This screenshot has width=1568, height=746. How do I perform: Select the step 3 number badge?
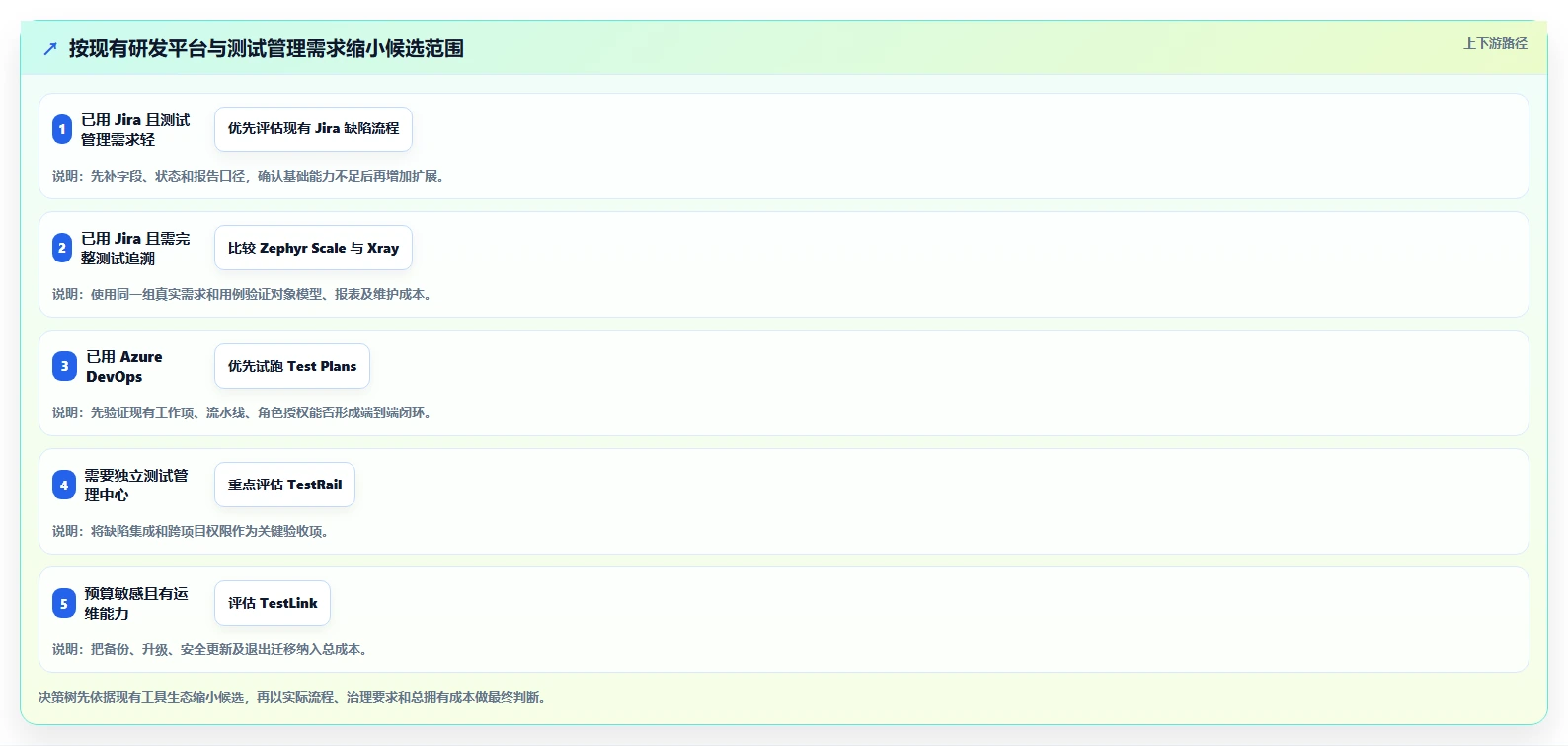(x=64, y=366)
